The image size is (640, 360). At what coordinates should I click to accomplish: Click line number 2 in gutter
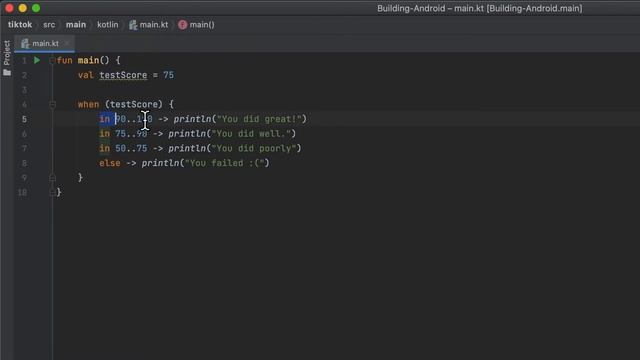24,75
